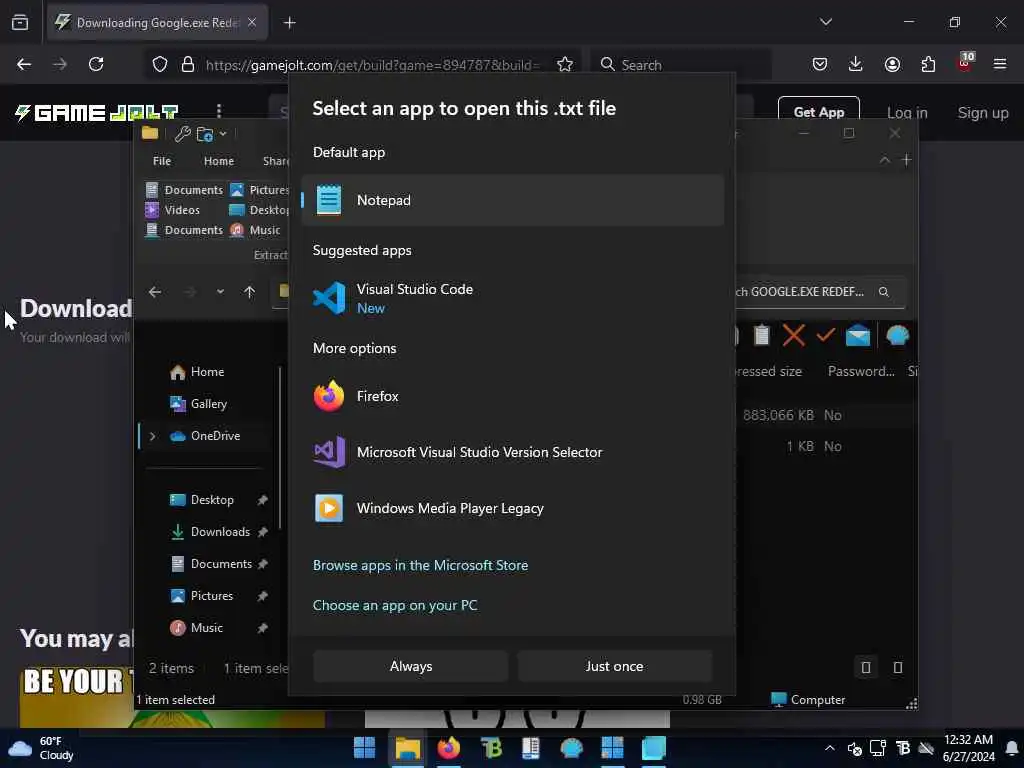This screenshot has width=1024, height=768.
Task: Open the Firefox hamburger menu
Action: 1000,64
